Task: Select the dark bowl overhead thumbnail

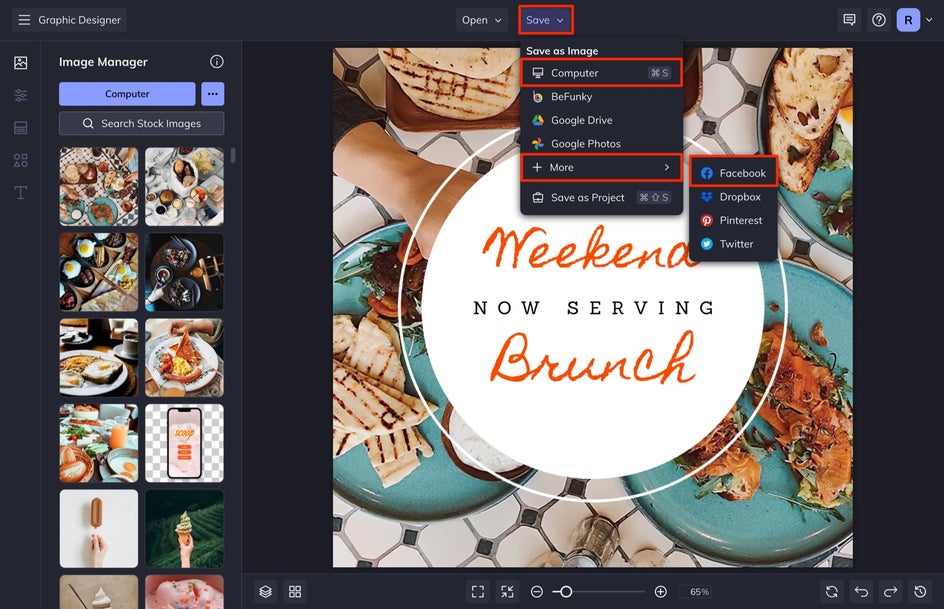Action: (184, 272)
